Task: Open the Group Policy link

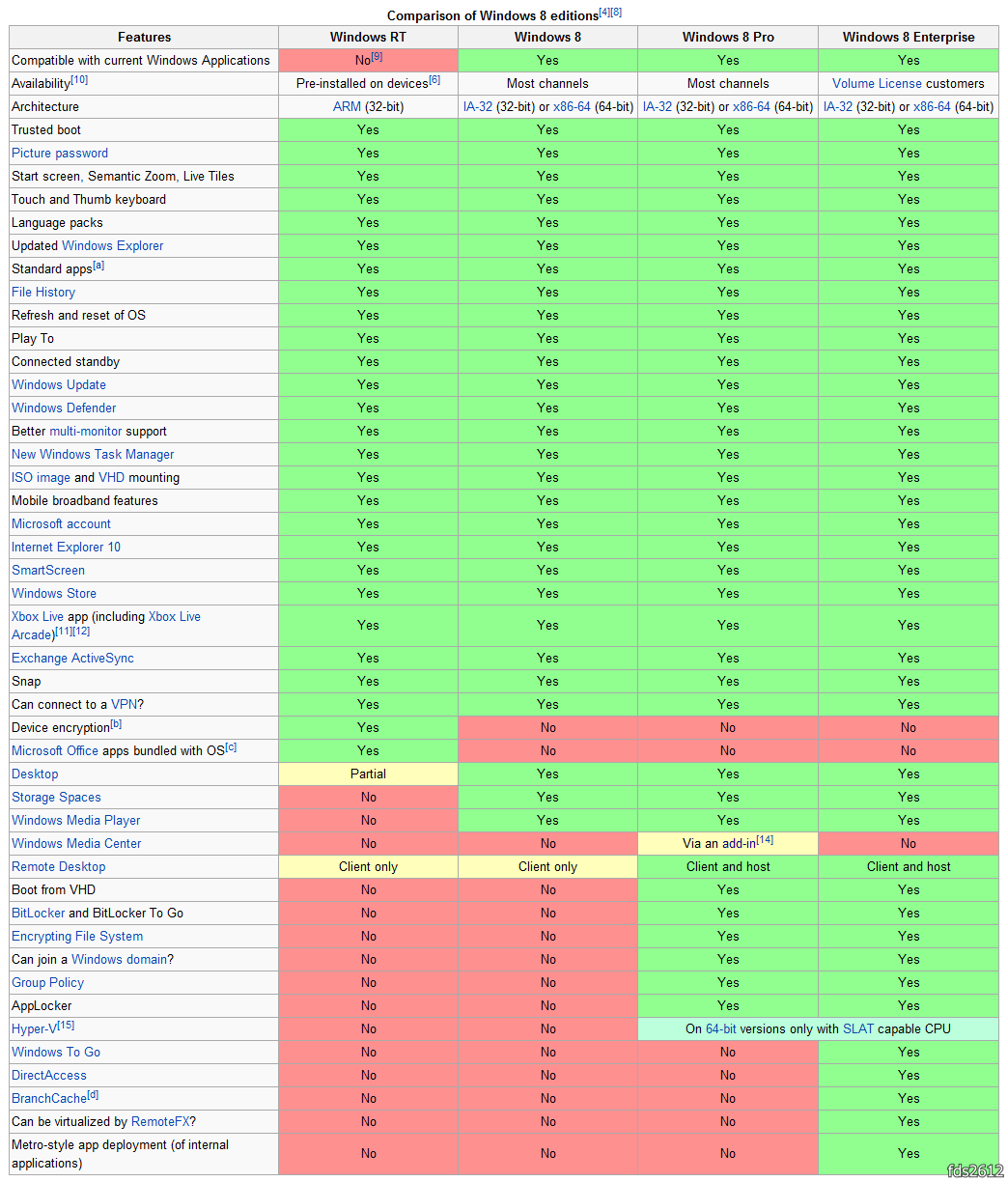Action: 47,982
